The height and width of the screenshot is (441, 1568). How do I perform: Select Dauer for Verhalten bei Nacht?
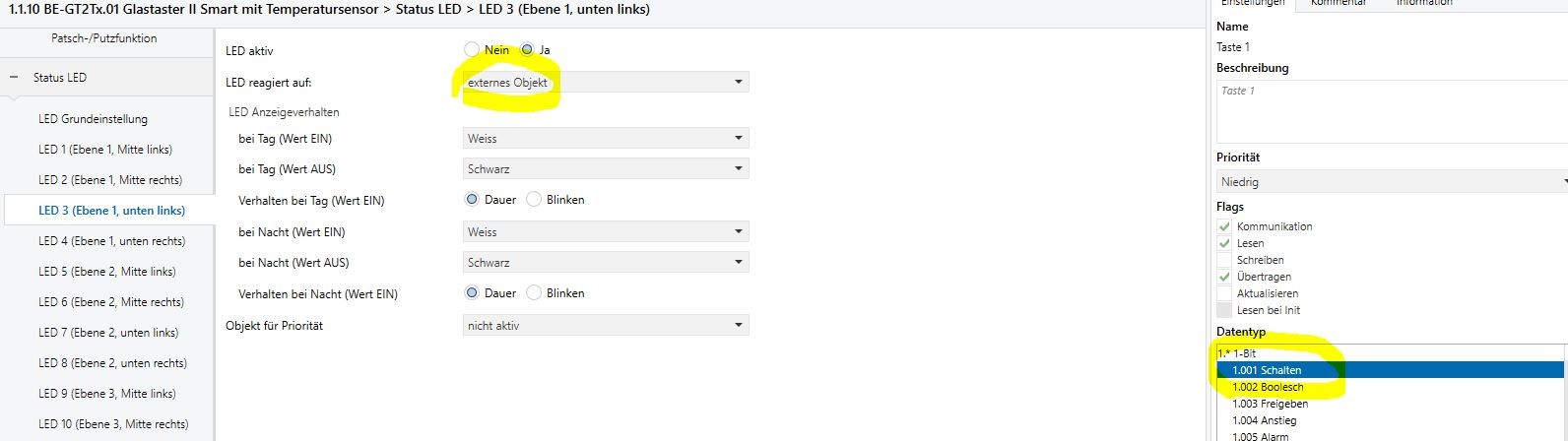tap(473, 293)
